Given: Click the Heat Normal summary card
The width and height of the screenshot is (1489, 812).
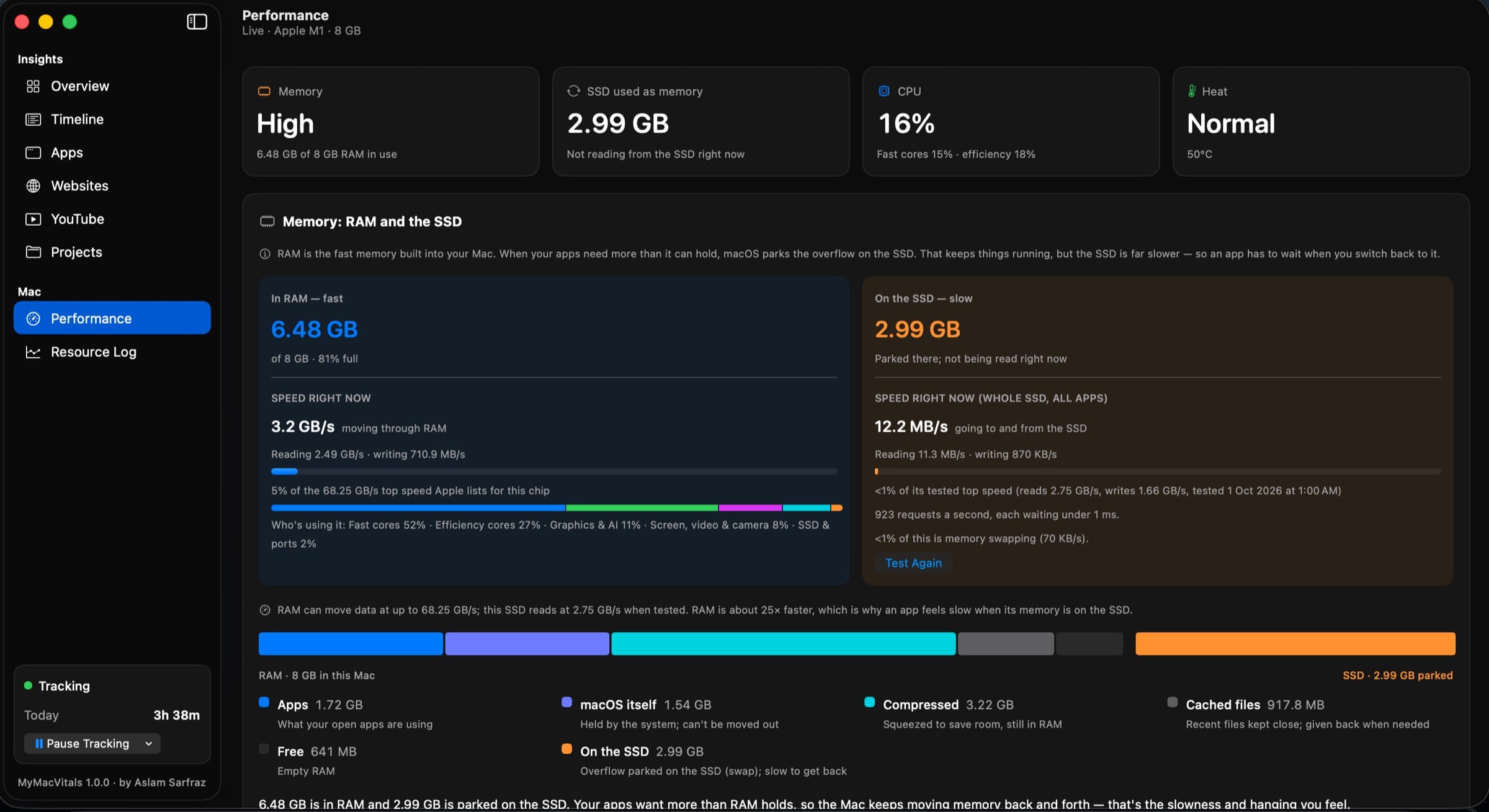Looking at the screenshot, I should (x=1321, y=122).
